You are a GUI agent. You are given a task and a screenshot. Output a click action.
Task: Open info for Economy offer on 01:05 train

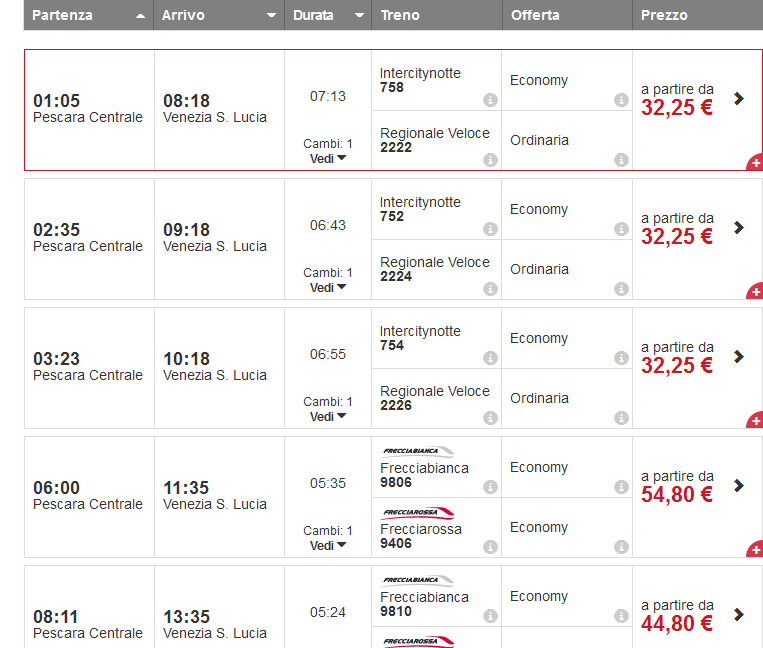pos(621,100)
